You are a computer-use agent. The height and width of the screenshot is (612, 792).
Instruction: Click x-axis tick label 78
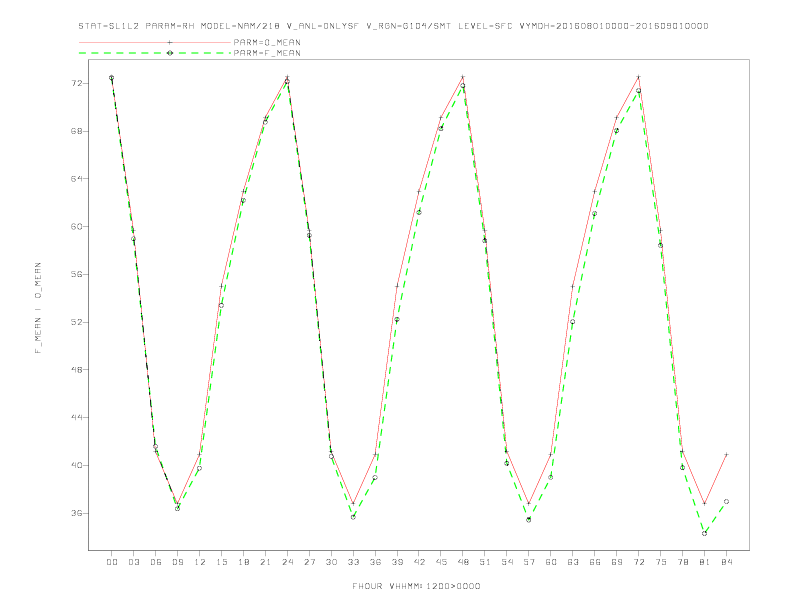(x=682, y=562)
